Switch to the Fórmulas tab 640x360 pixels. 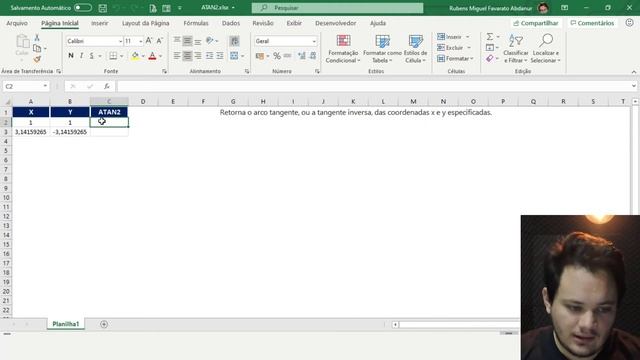click(x=196, y=23)
